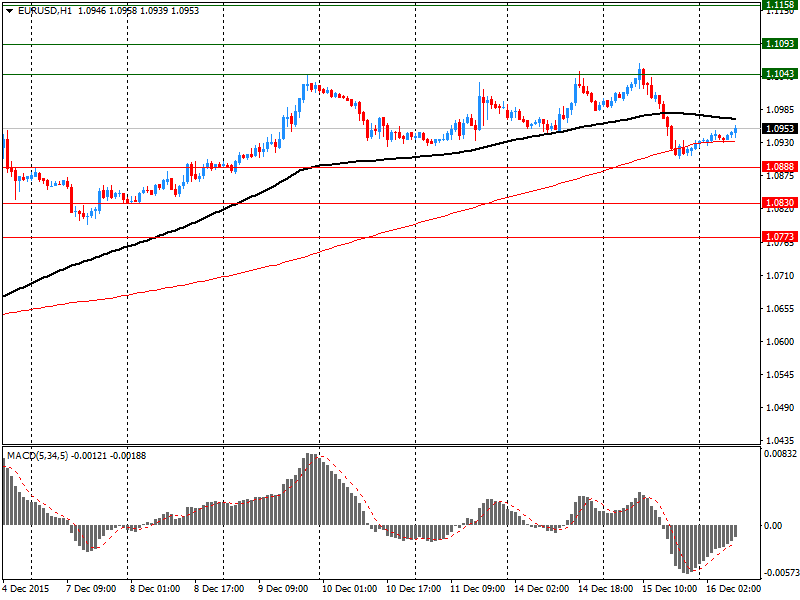Select the green 1.1158 level tag
This screenshot has height=600, width=800.
pos(780,5)
